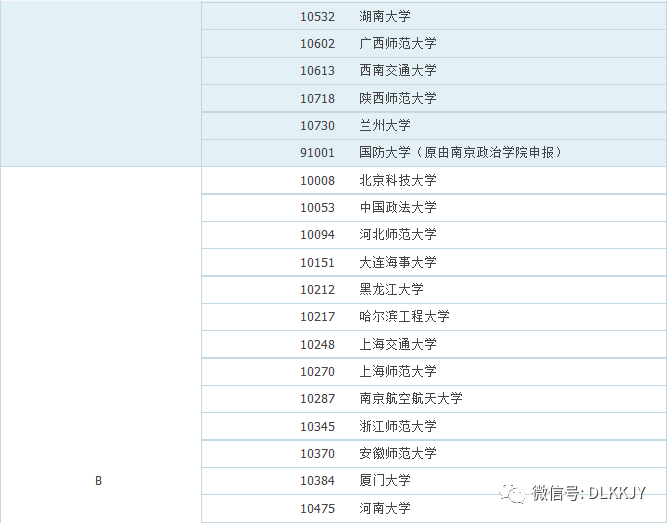Select the grade B label cell
This screenshot has width=667, height=523.
point(98,481)
